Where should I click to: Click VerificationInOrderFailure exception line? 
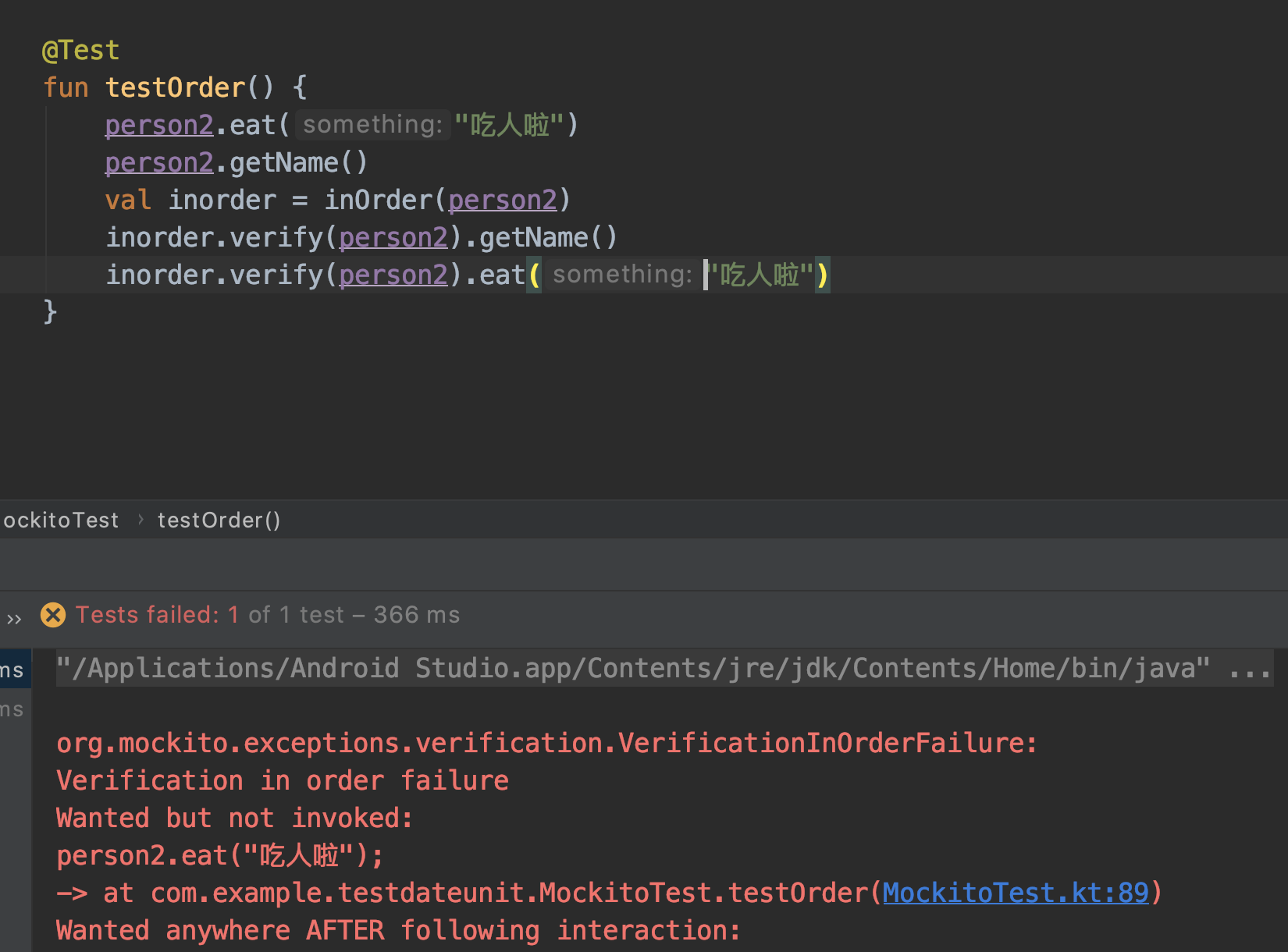coord(546,743)
